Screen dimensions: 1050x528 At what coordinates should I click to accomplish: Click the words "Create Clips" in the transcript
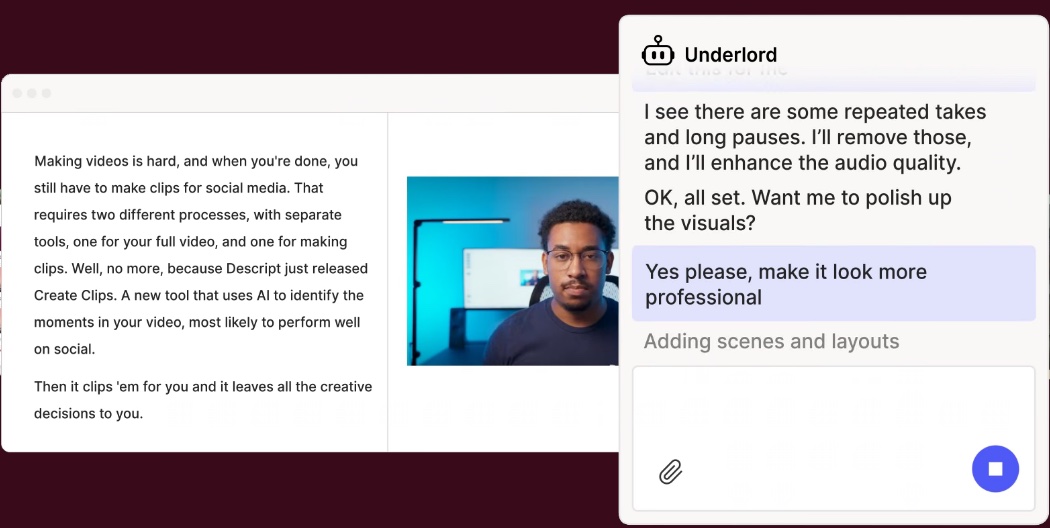click(72, 295)
